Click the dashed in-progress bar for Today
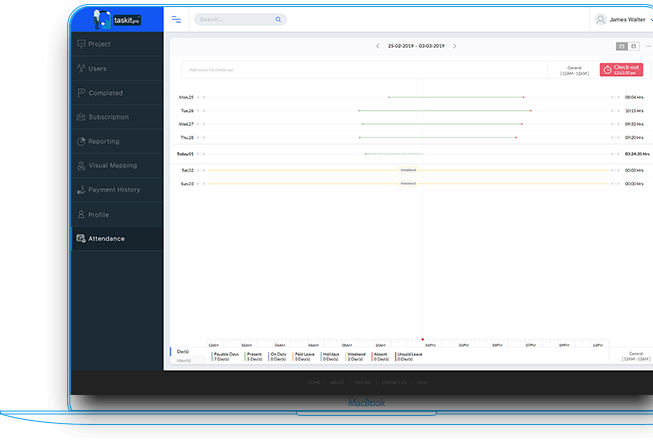Image resolution: width=653 pixels, height=442 pixels. click(x=394, y=154)
